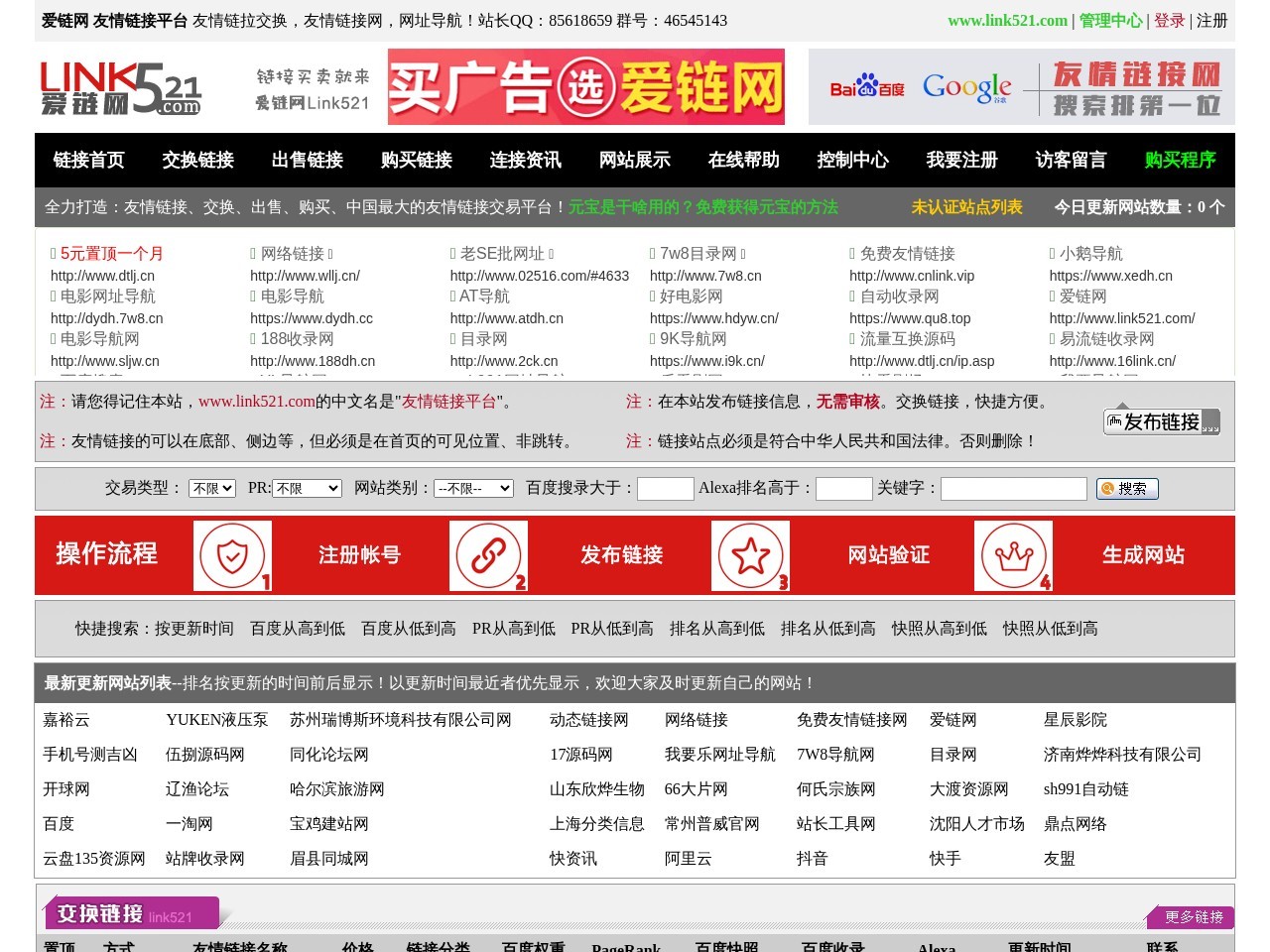Click the 管理中心 link
The image size is (1270, 952).
click(1110, 21)
